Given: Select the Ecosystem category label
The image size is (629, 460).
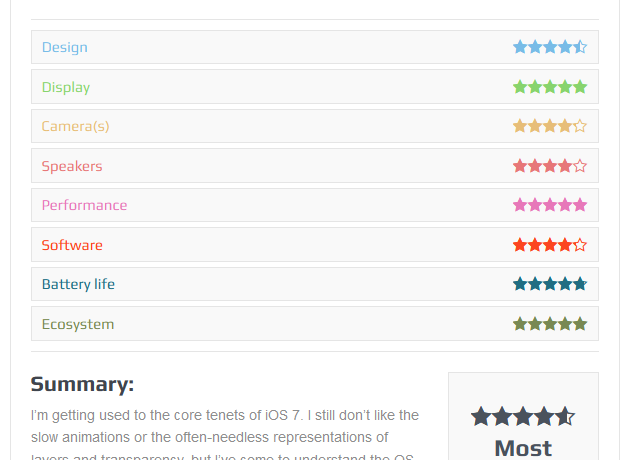Looking at the screenshot, I should coord(78,324).
